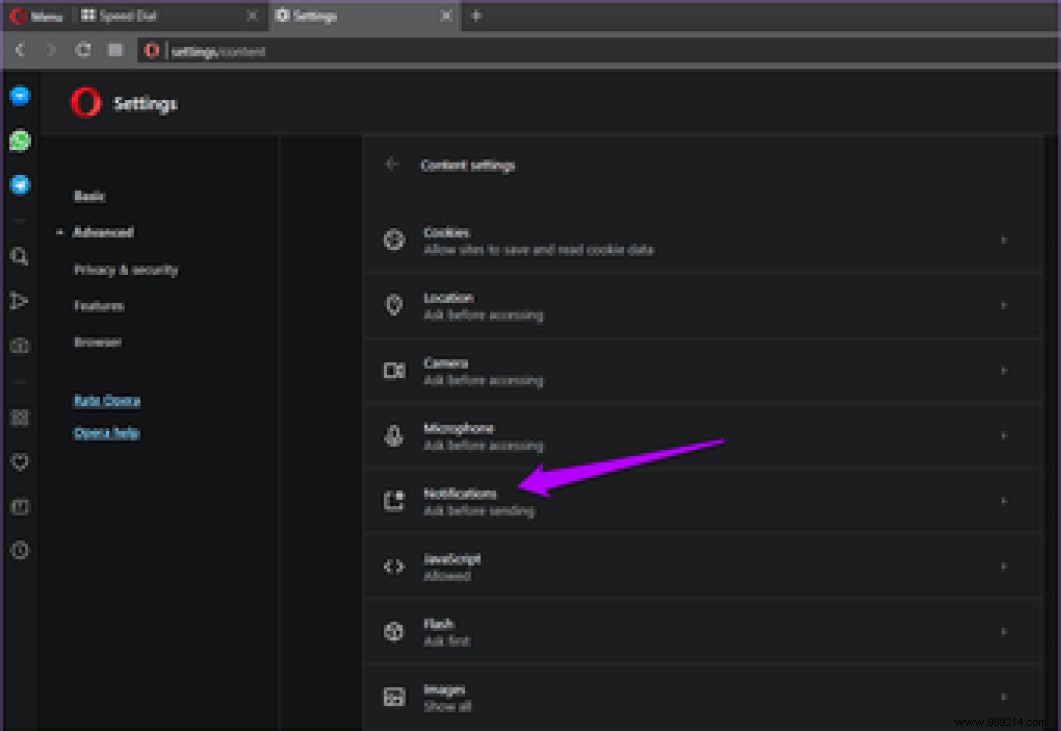Click the Rate Opera link
1061x731 pixels.
click(x=106, y=399)
